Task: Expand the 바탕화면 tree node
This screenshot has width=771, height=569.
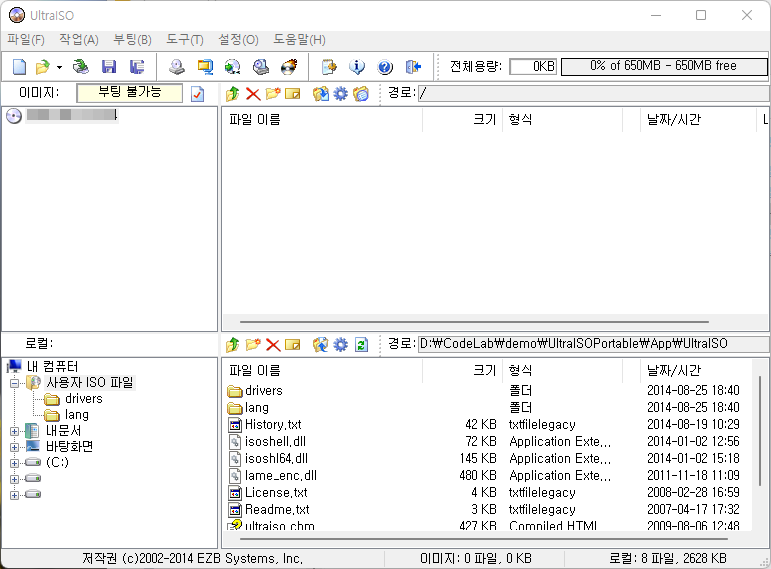Action: [14, 447]
